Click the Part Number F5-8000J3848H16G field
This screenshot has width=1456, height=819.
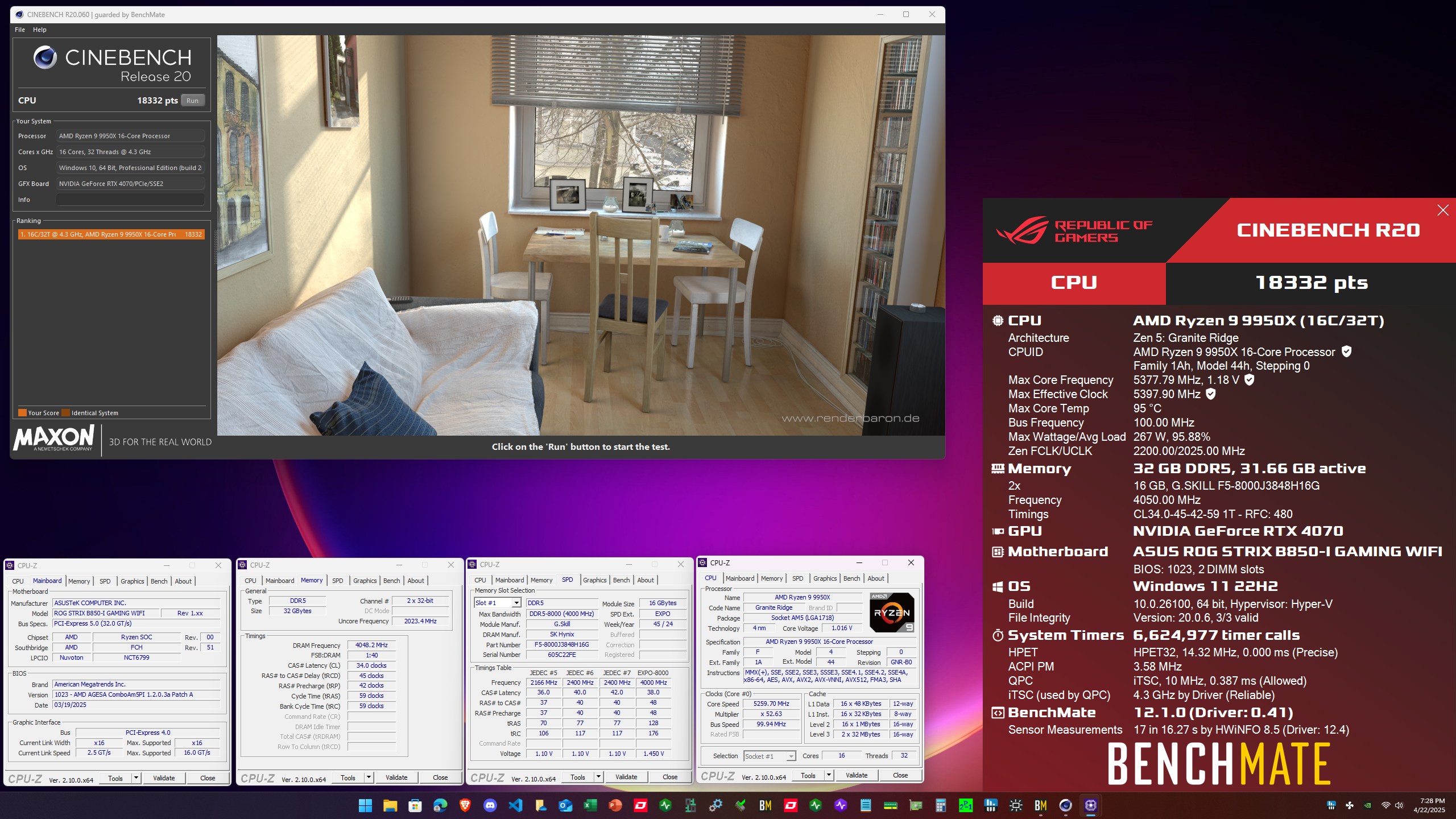(562, 644)
